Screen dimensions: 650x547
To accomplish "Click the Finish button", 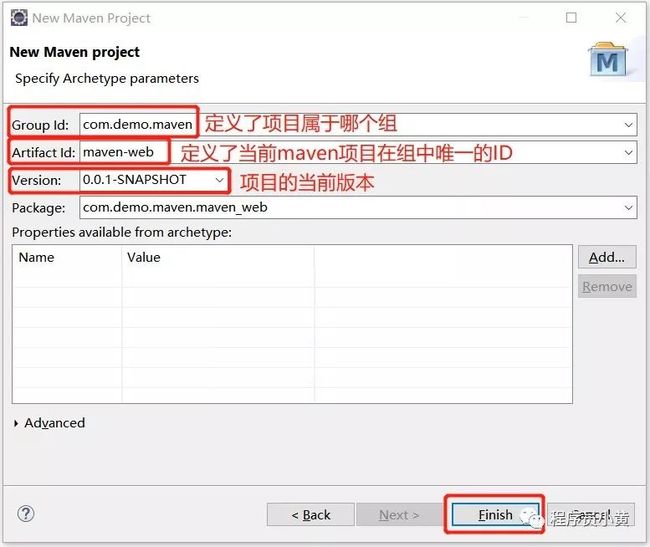I will point(495,515).
